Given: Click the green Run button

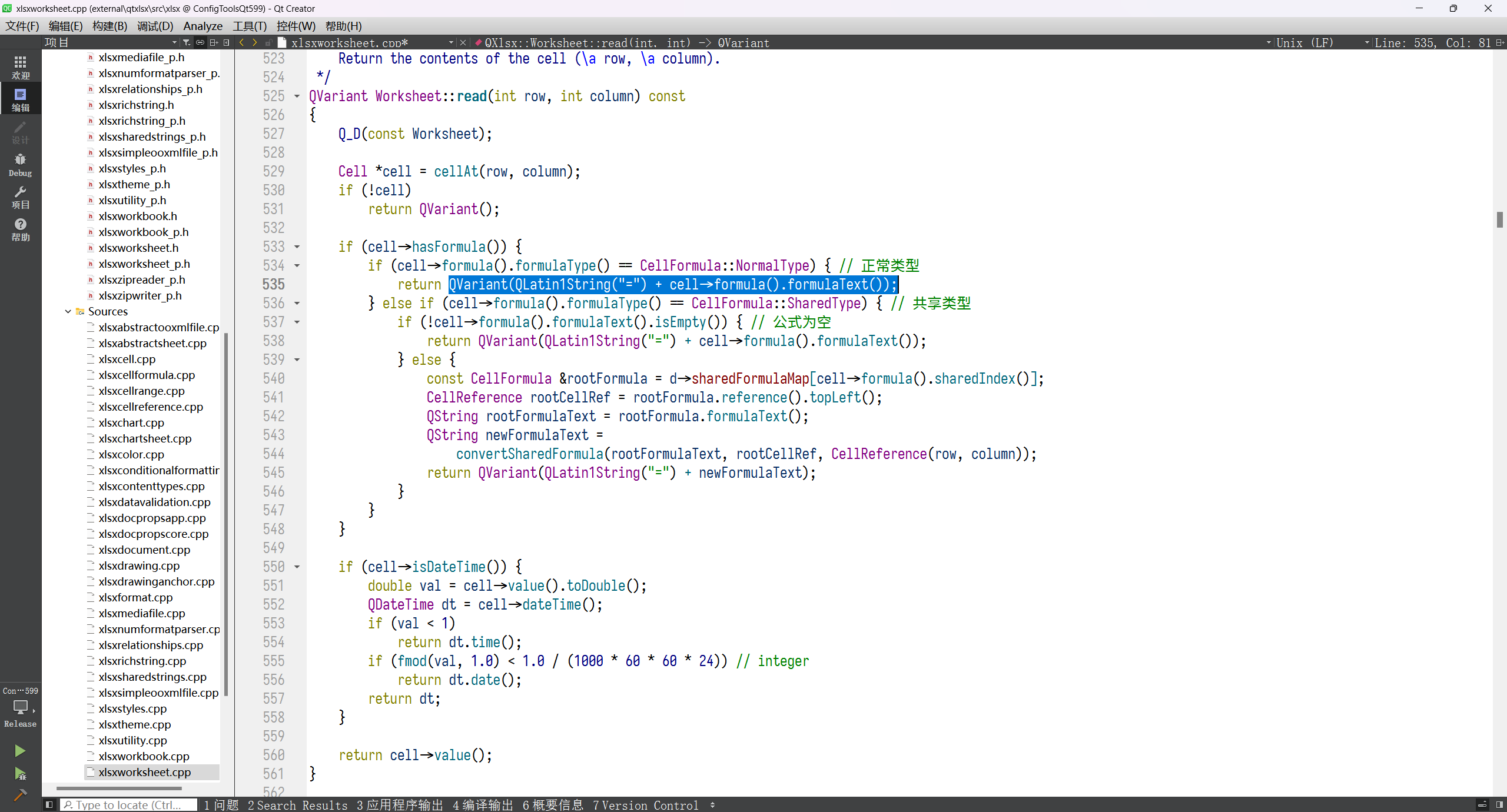Looking at the screenshot, I should click(19, 750).
